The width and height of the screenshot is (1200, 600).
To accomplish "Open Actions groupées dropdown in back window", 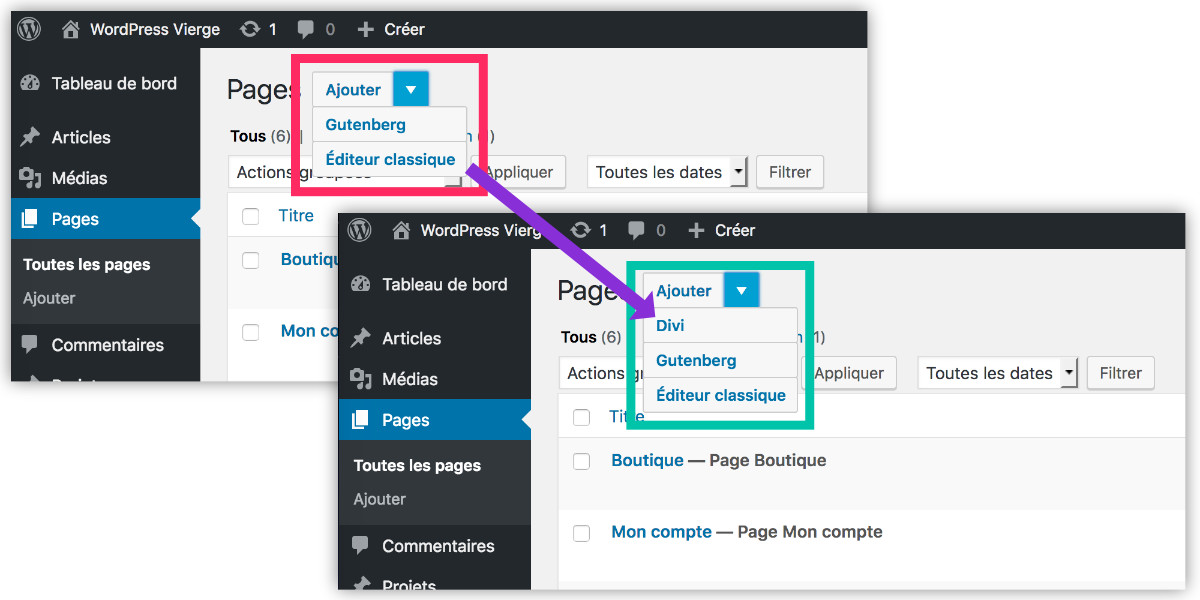I will coord(346,172).
